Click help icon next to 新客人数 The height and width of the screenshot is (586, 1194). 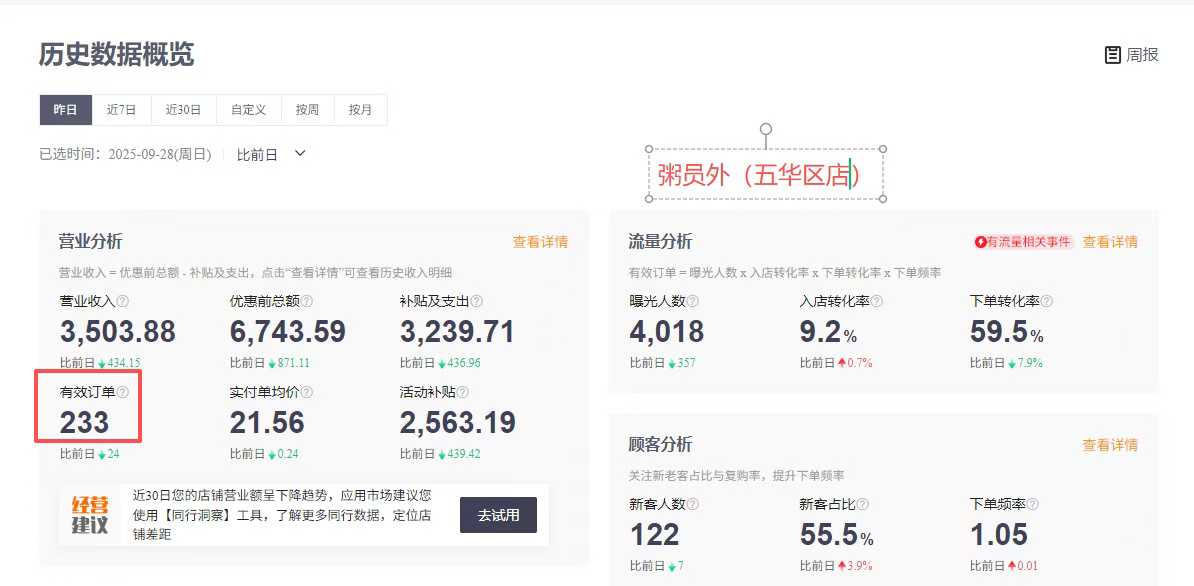692,505
